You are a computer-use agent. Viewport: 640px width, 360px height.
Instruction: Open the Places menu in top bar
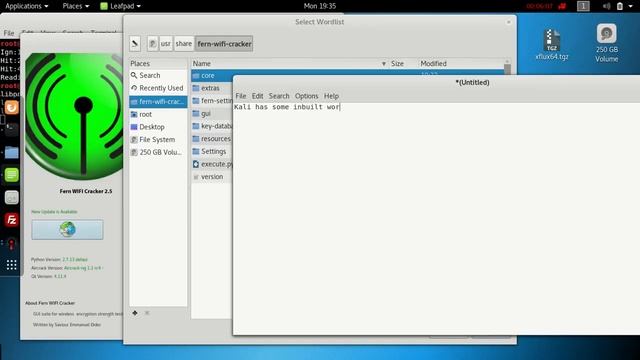76,6
